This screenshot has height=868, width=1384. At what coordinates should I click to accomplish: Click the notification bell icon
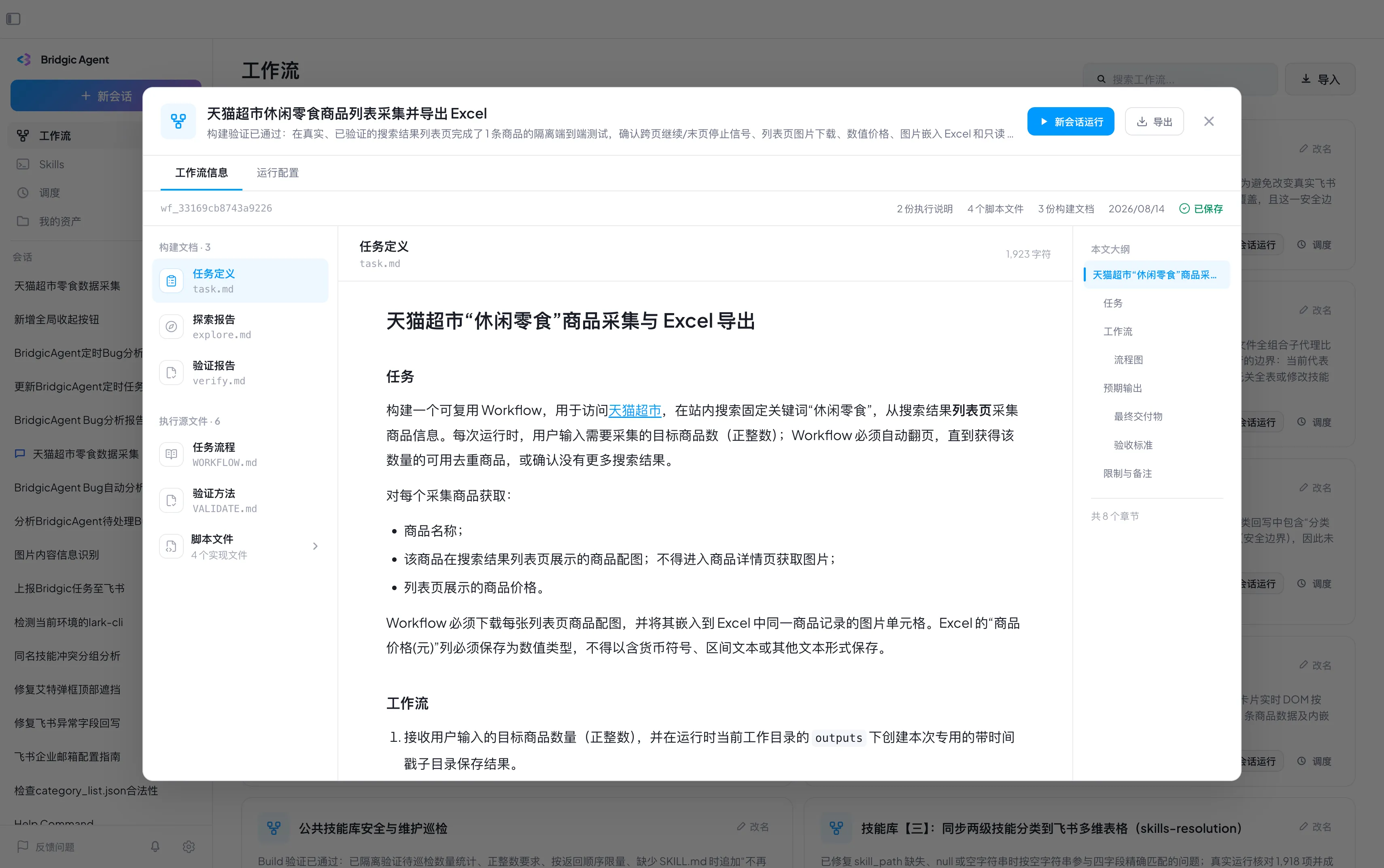pos(155,846)
